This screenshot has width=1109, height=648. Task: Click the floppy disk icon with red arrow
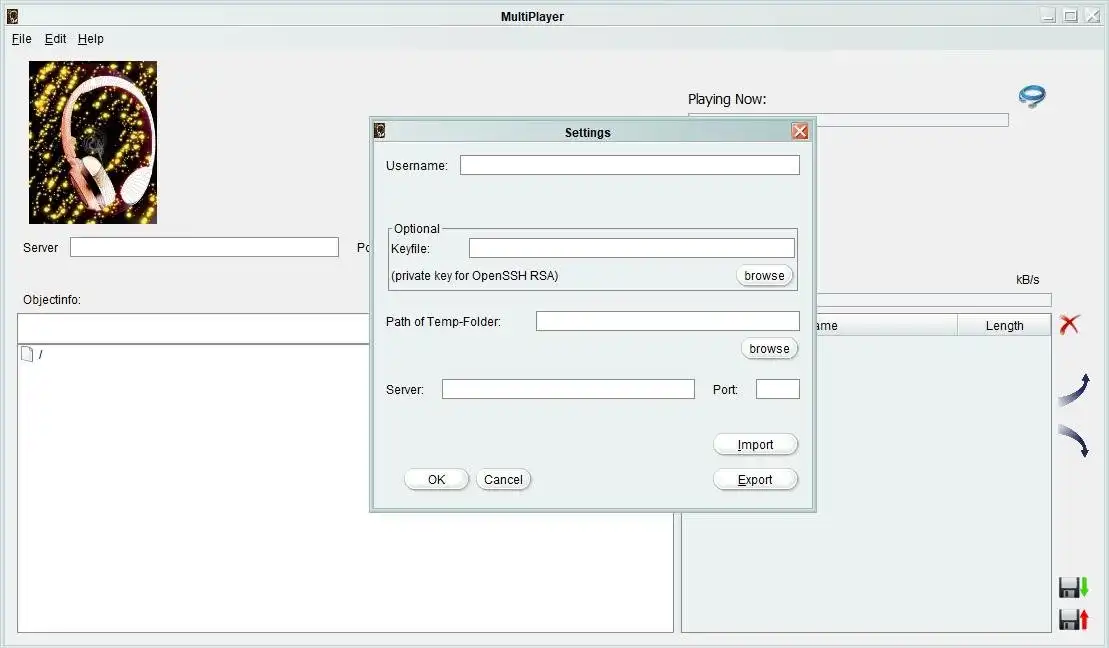click(x=1073, y=619)
